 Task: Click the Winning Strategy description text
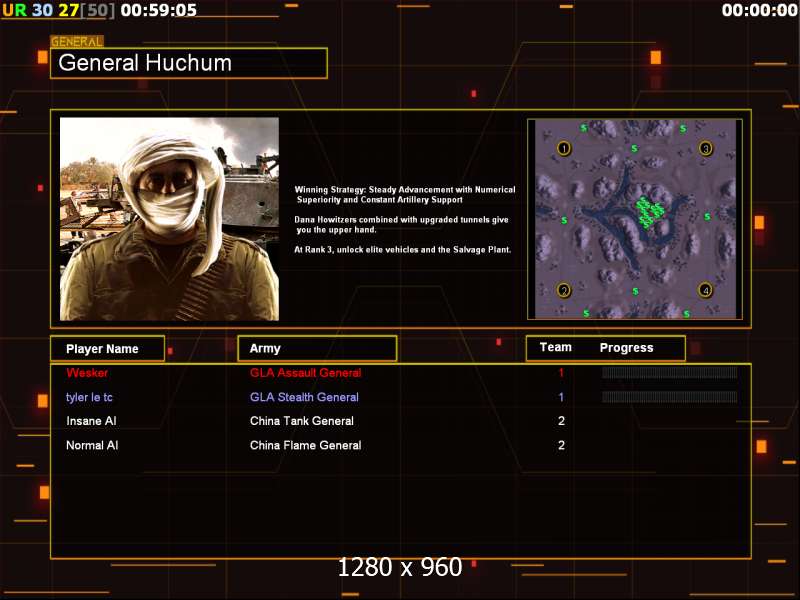[405, 194]
